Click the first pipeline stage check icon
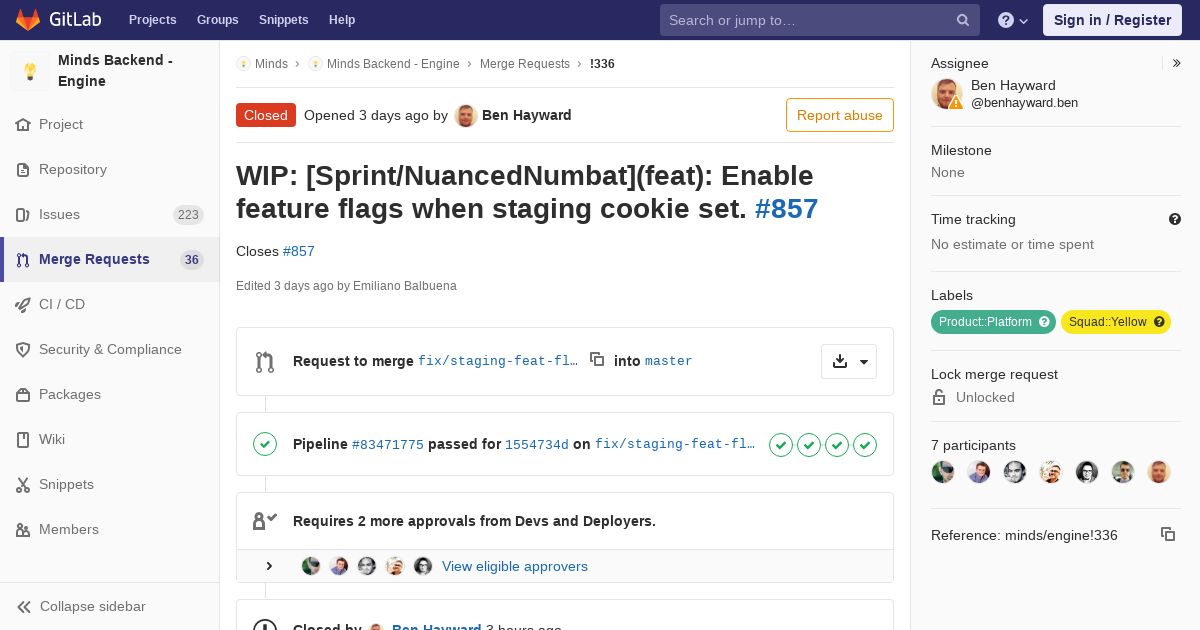 click(781, 445)
